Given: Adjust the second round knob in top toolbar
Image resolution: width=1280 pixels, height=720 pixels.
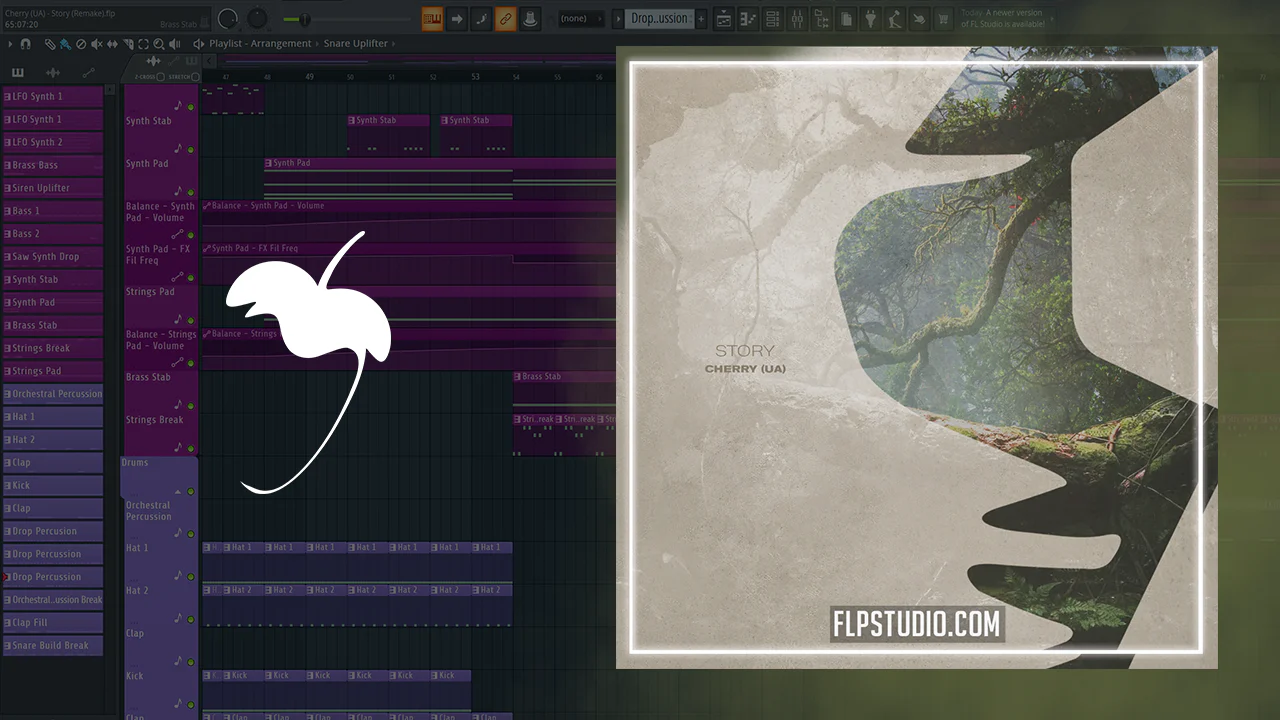Looking at the screenshot, I should tap(257, 18).
